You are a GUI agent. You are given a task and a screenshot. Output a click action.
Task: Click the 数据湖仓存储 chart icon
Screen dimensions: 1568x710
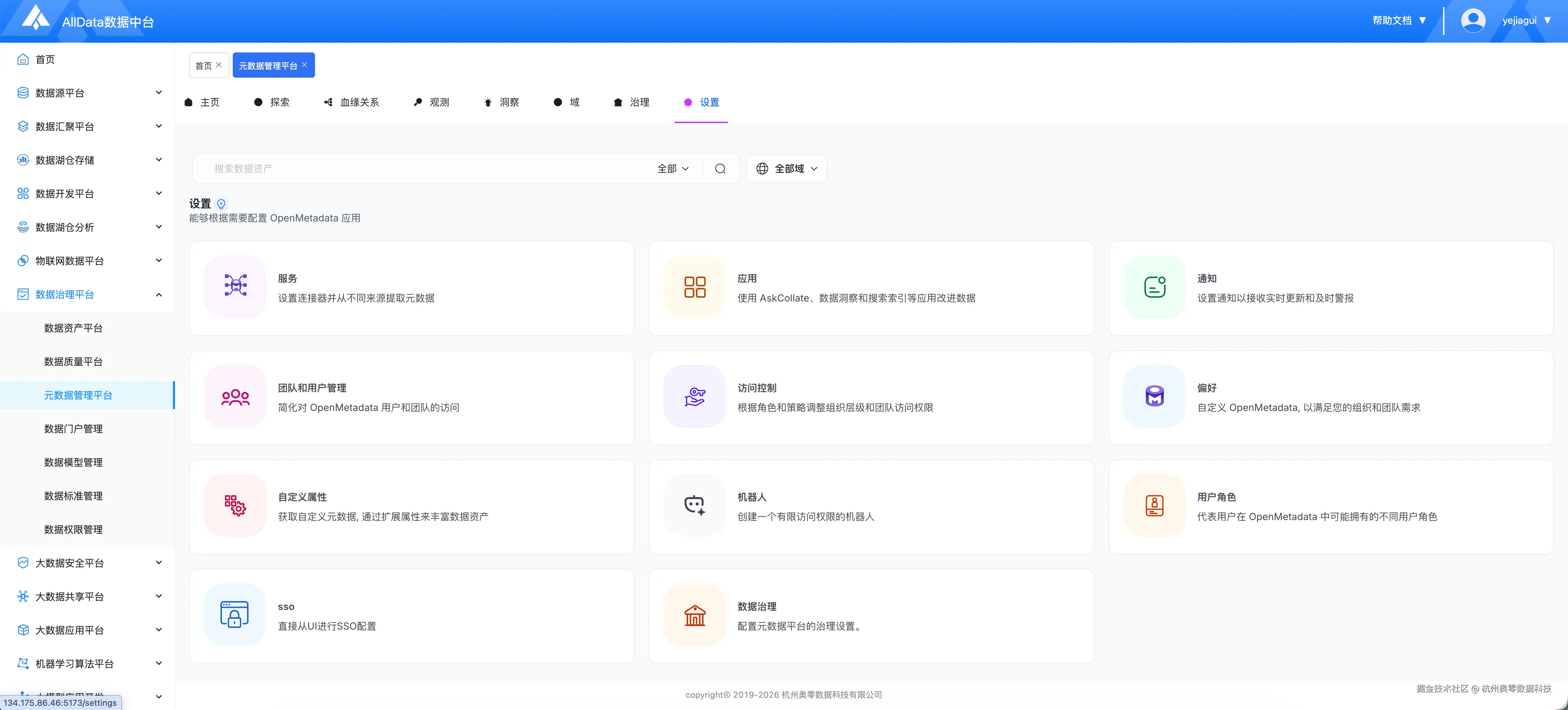point(23,160)
